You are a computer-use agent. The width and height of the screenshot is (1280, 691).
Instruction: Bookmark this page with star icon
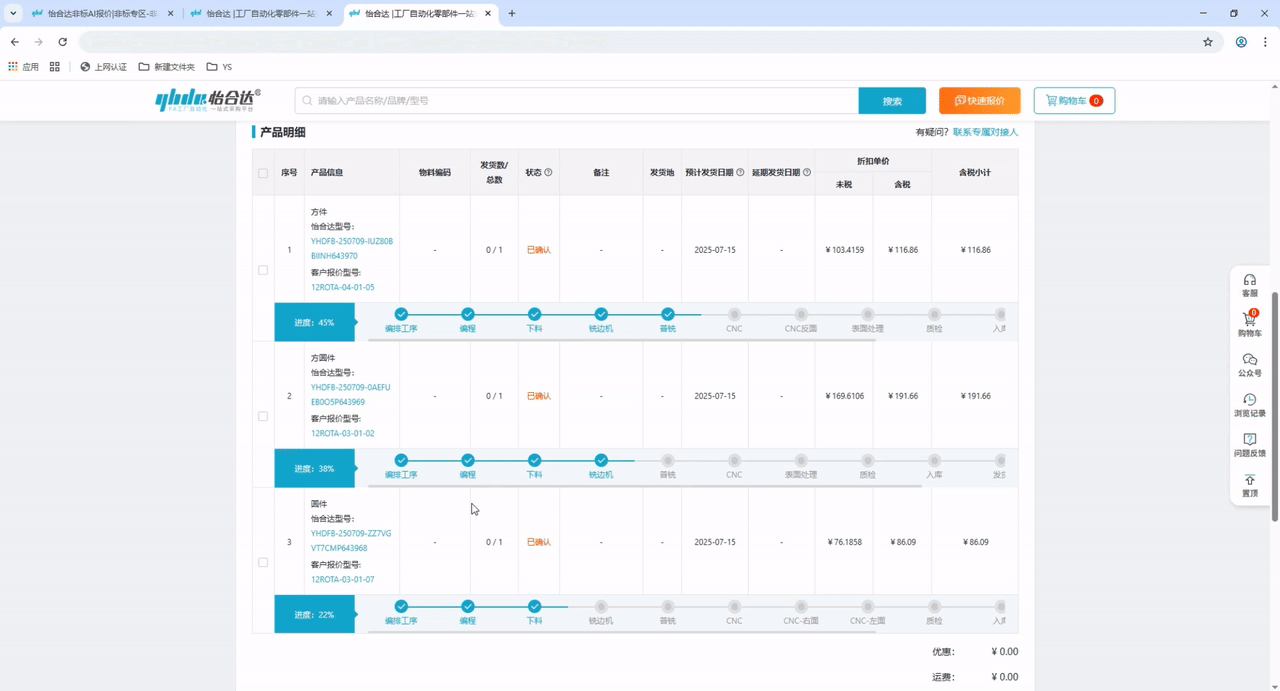pos(1207,42)
